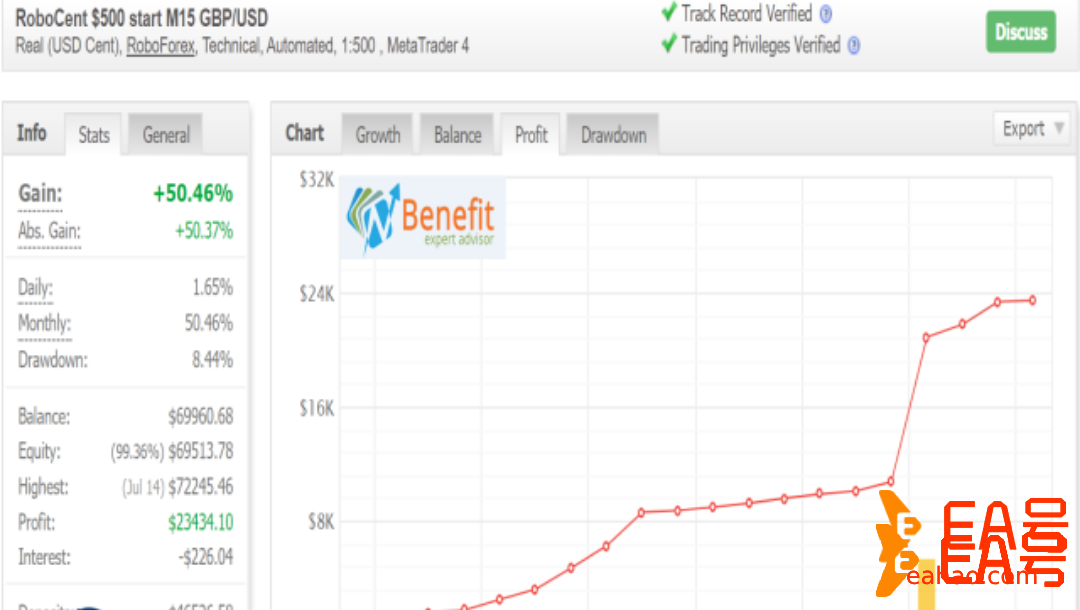Open the RoboForex broker link

(161, 46)
